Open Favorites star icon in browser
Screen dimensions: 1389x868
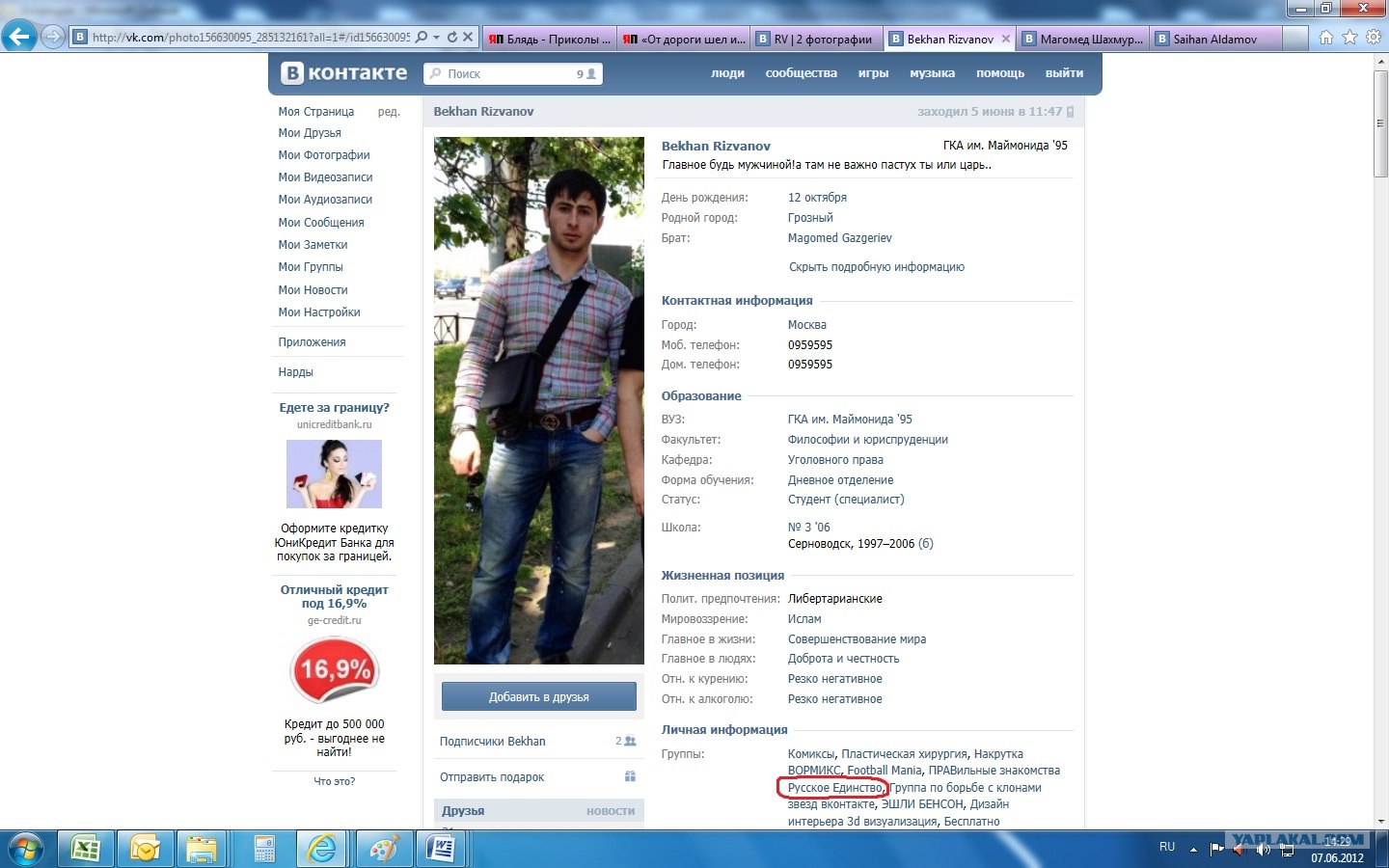[1349, 38]
